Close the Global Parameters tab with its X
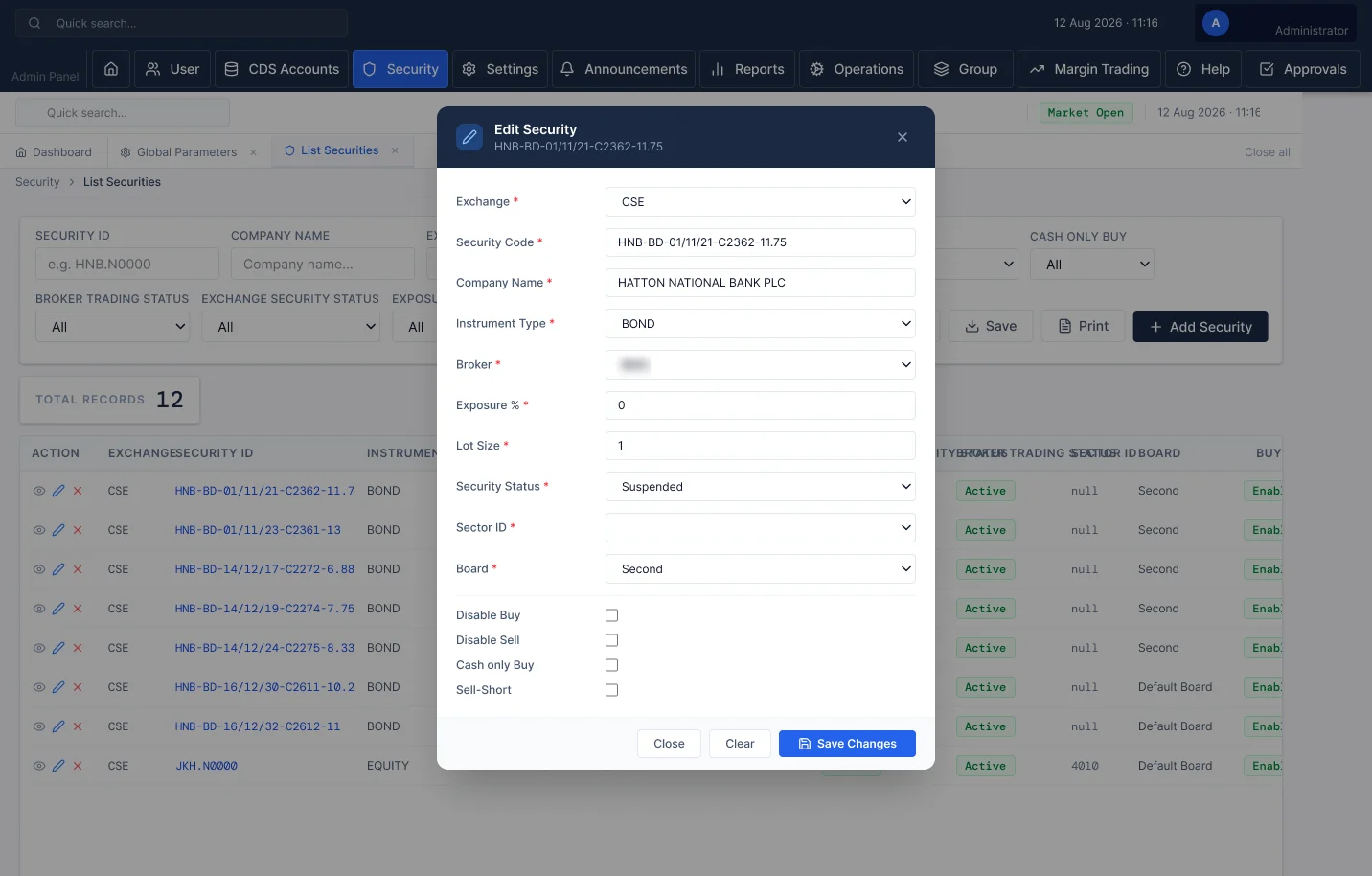Image resolution: width=1372 pixels, height=876 pixels. pos(253,152)
